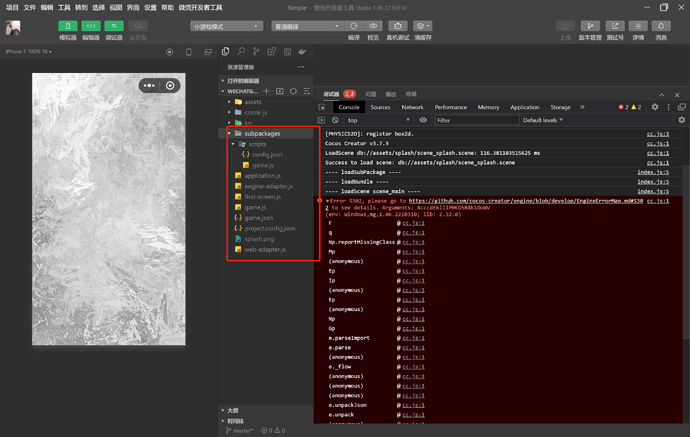
Task: Open 资源管理器 more options ellipsis
Action: (301, 67)
